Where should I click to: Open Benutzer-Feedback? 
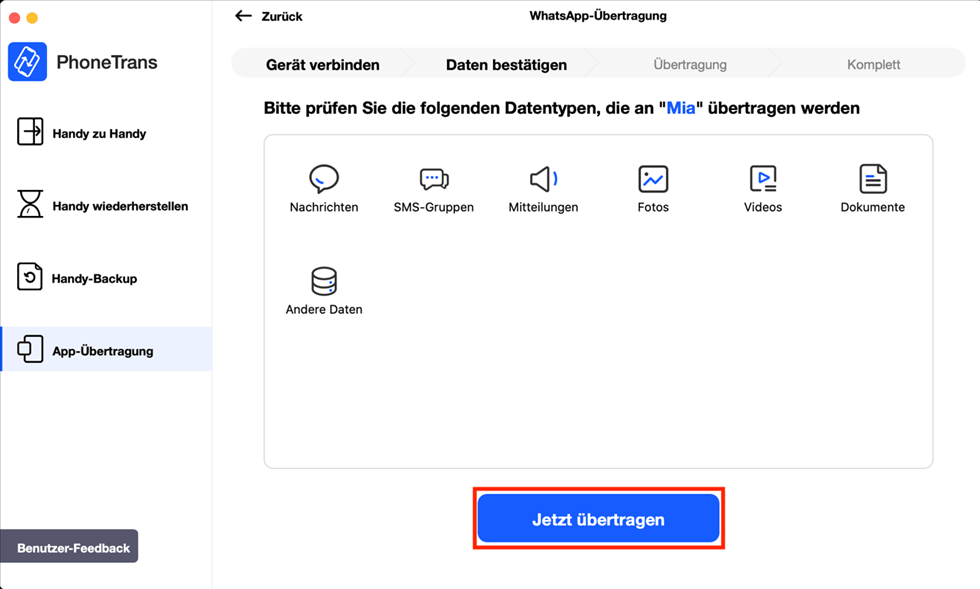click(x=69, y=546)
